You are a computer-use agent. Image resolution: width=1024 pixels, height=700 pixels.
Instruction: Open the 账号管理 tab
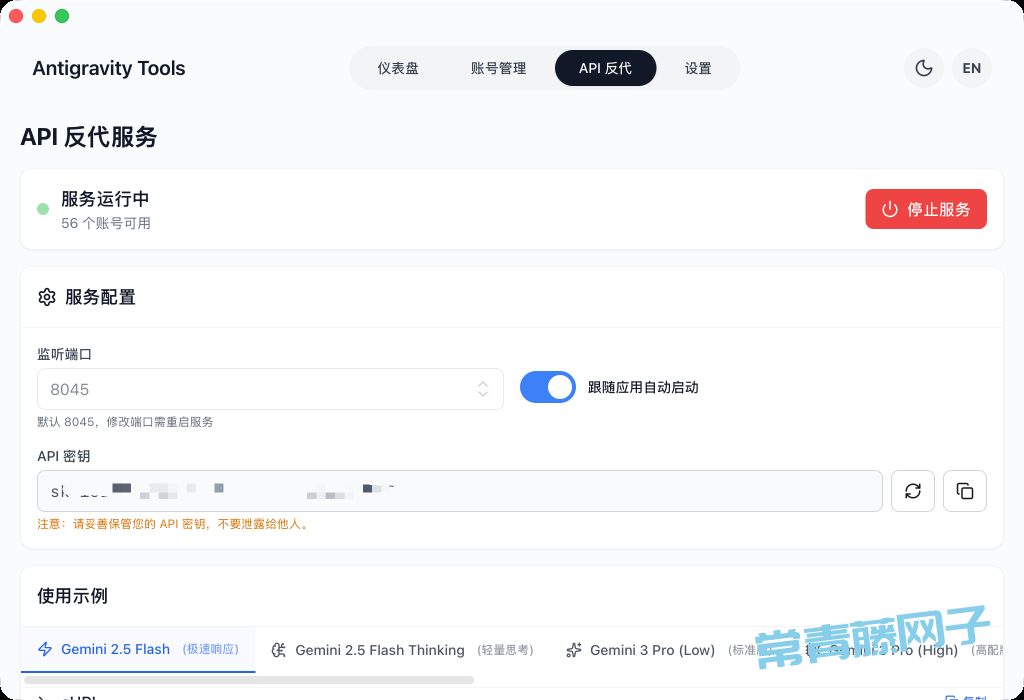(497, 68)
